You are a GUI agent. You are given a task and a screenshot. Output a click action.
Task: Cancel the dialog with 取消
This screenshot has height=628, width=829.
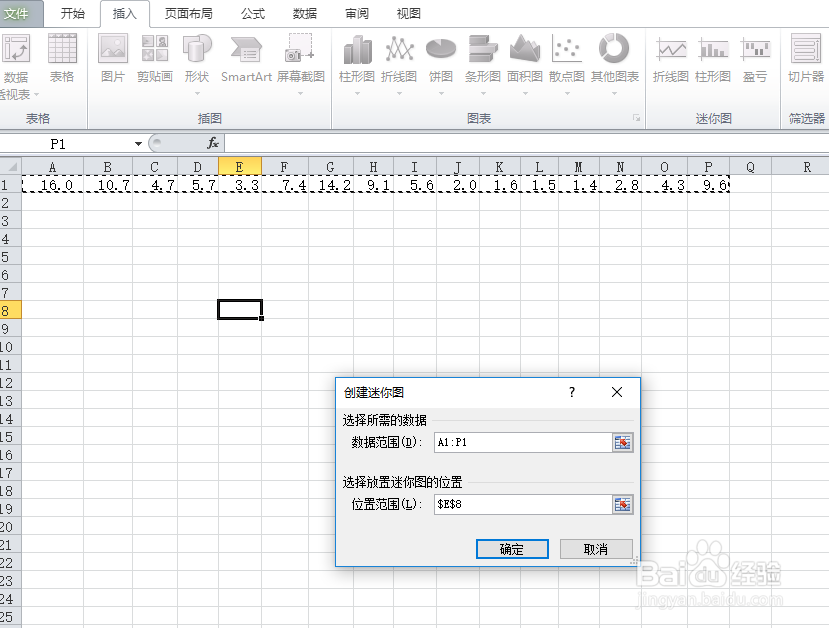(596, 549)
